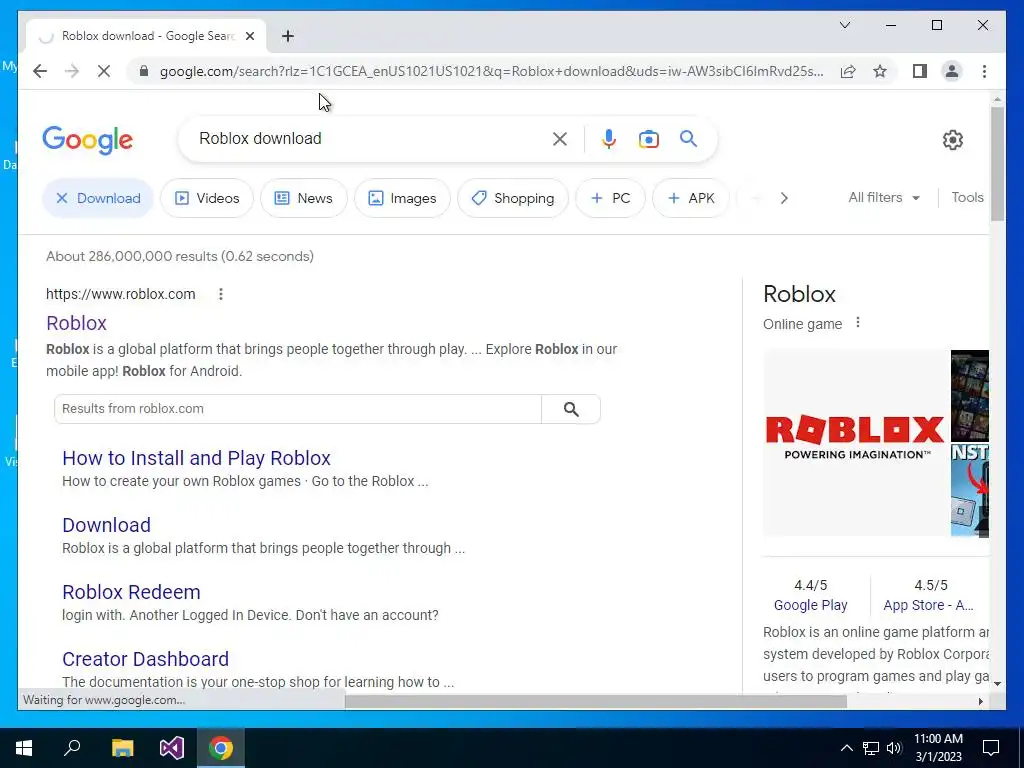
Task: Switch to Images results
Action: (x=402, y=198)
